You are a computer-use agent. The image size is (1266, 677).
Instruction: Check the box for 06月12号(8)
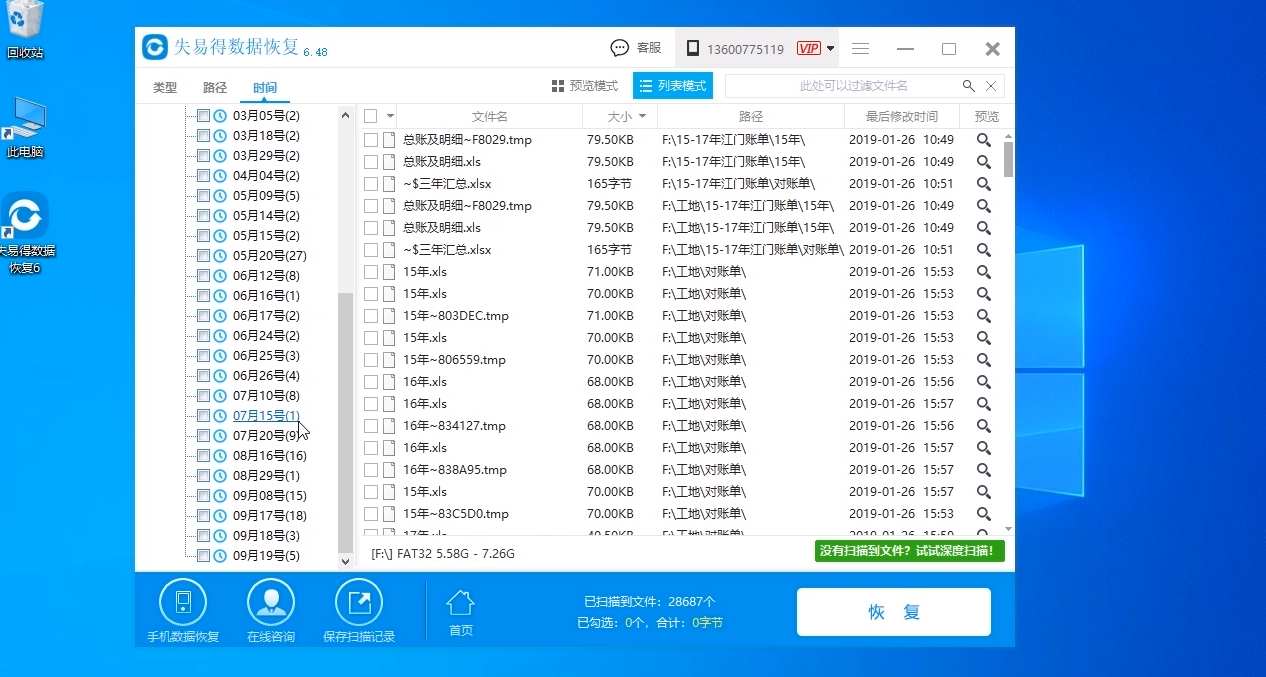(x=203, y=276)
